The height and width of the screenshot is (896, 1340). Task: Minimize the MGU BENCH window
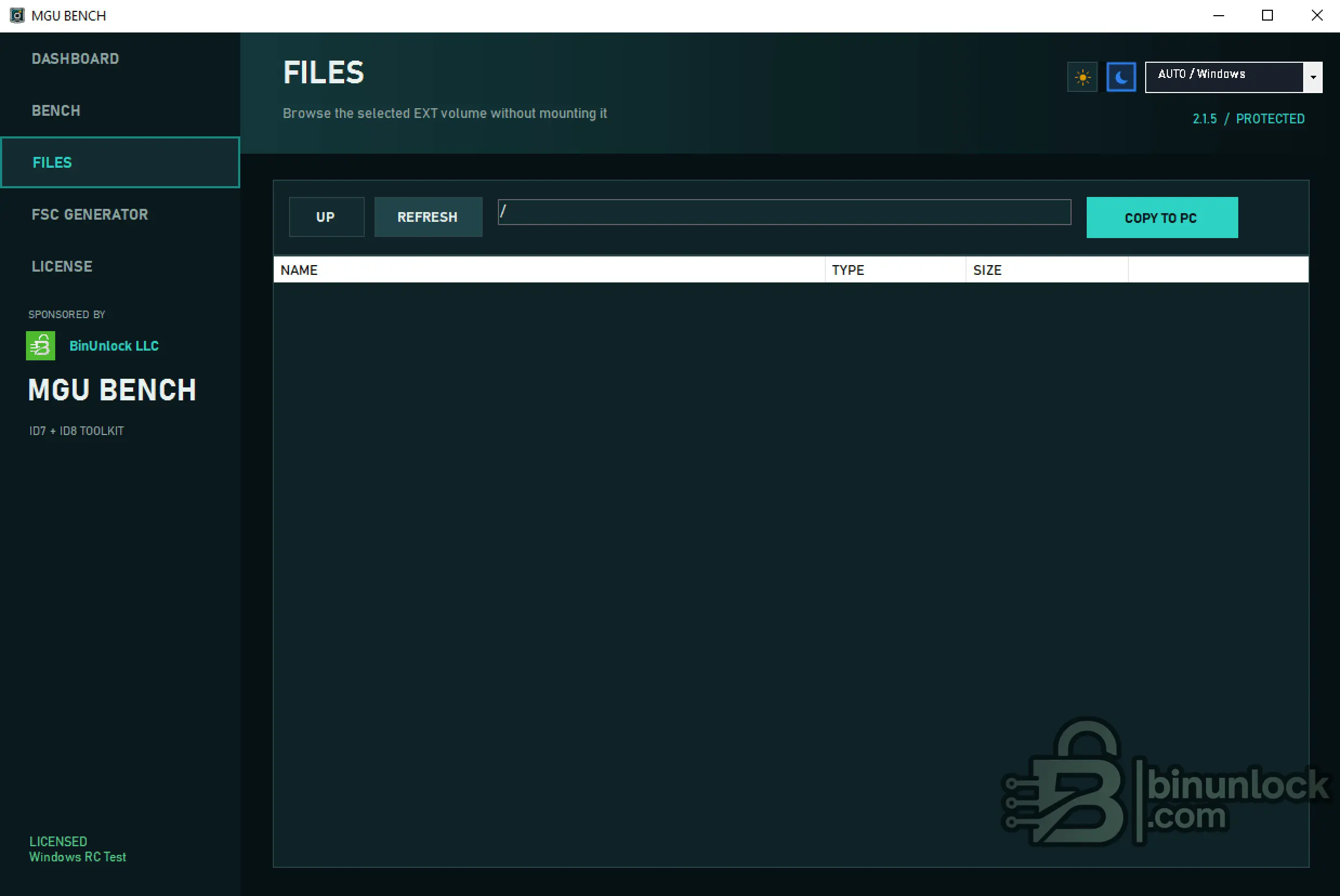pos(1218,16)
